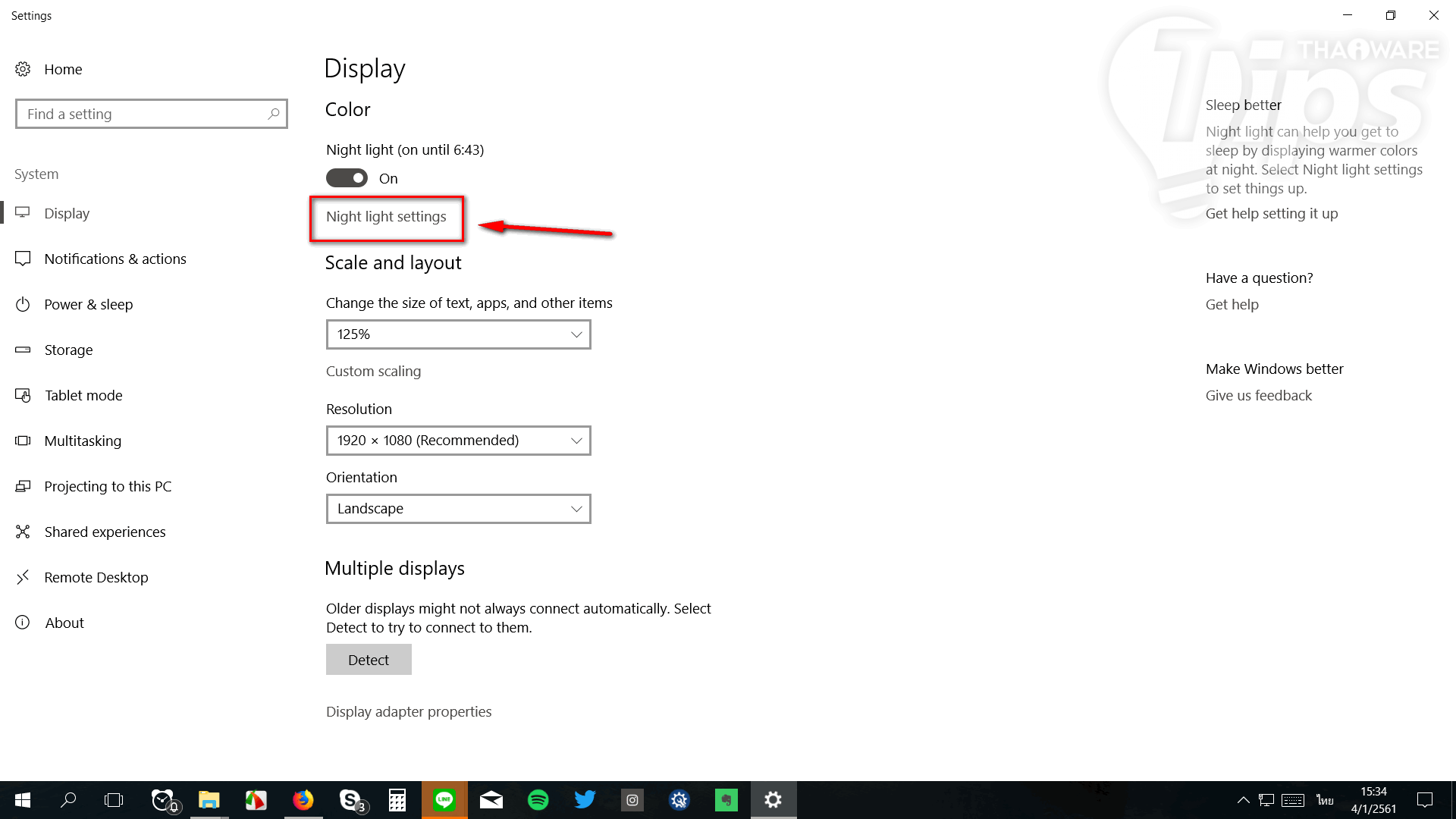Click the Shared experiences icon
Screen dimensions: 1456x819
click(23, 532)
